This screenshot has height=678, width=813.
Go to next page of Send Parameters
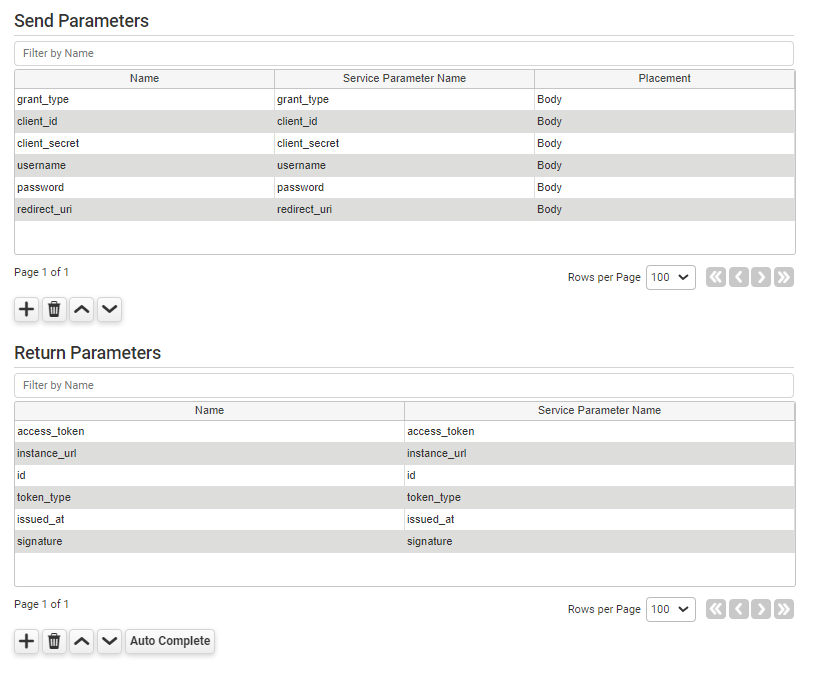point(761,277)
